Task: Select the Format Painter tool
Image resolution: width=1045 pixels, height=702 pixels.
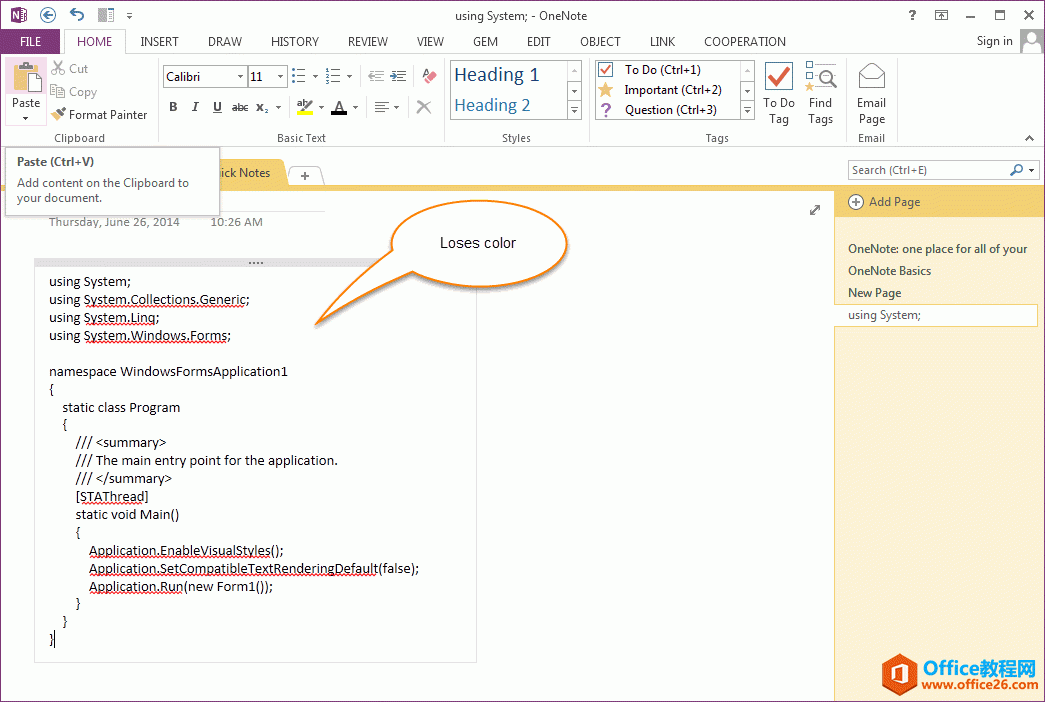Action: [99, 115]
